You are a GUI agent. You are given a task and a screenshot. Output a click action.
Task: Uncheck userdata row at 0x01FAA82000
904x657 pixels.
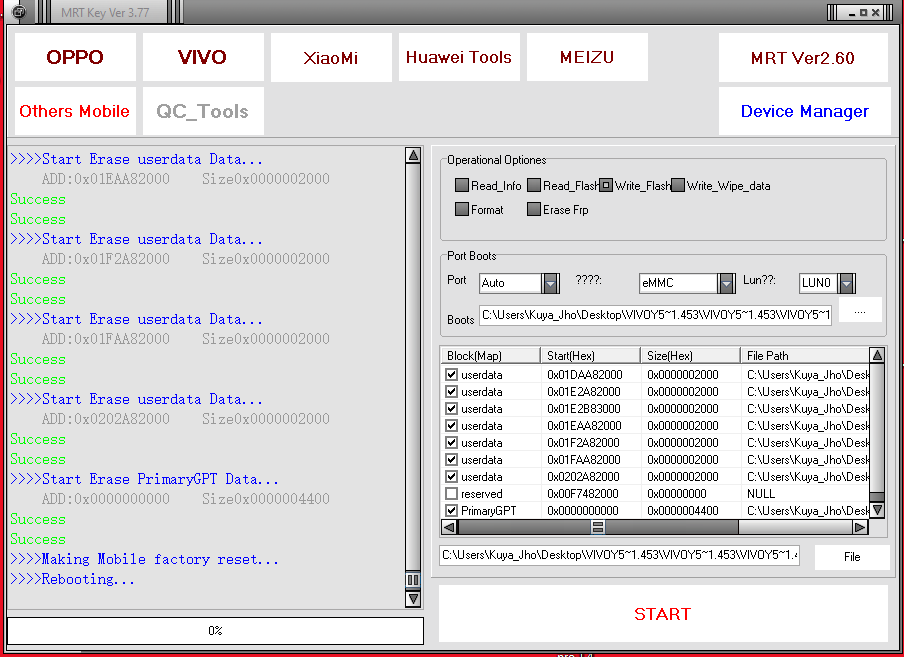(451, 460)
